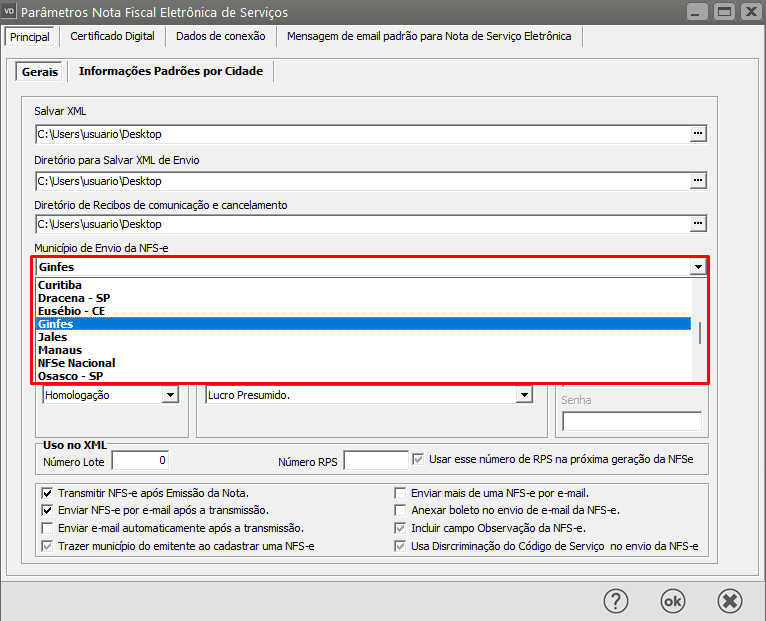Enable Anexar boleto no envio de e-mail

(400, 510)
